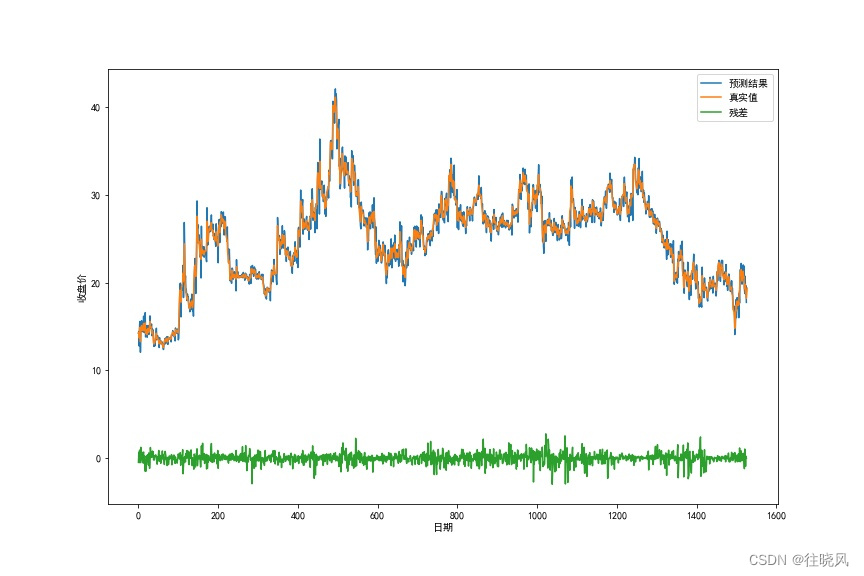
Task: Click the x-axis label 日期
Action: click(443, 528)
